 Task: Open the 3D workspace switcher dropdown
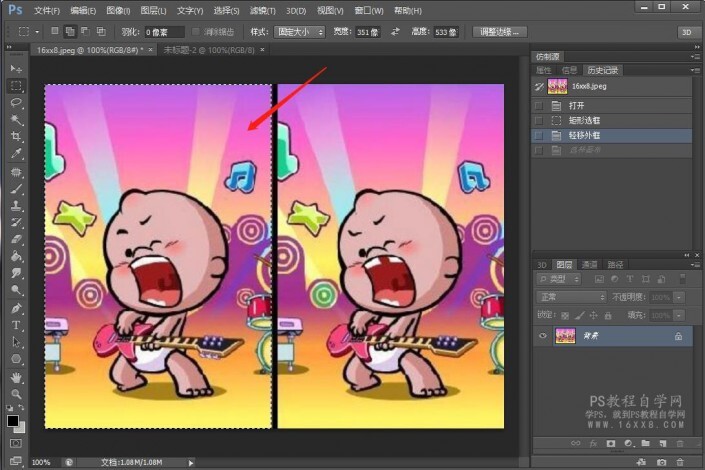point(686,32)
